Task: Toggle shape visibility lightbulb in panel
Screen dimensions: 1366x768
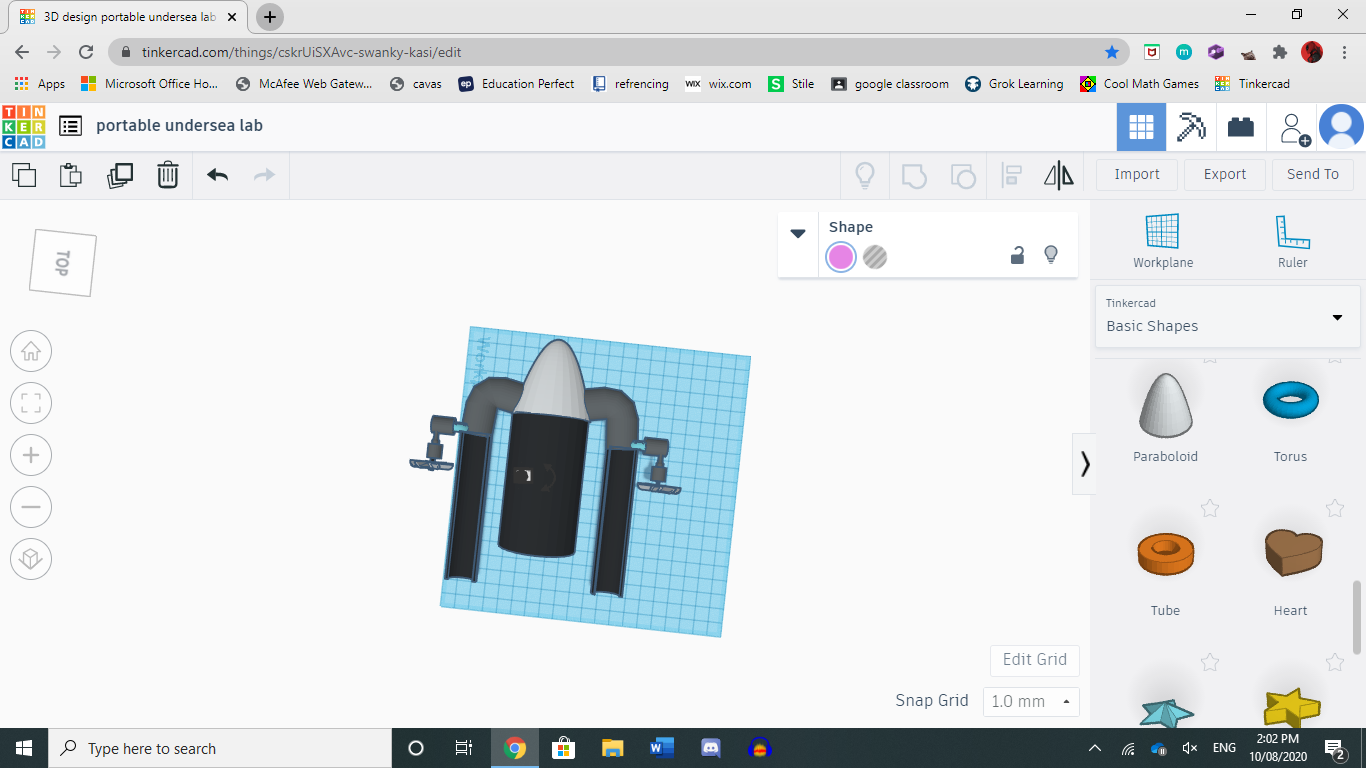Action: coord(1051,255)
